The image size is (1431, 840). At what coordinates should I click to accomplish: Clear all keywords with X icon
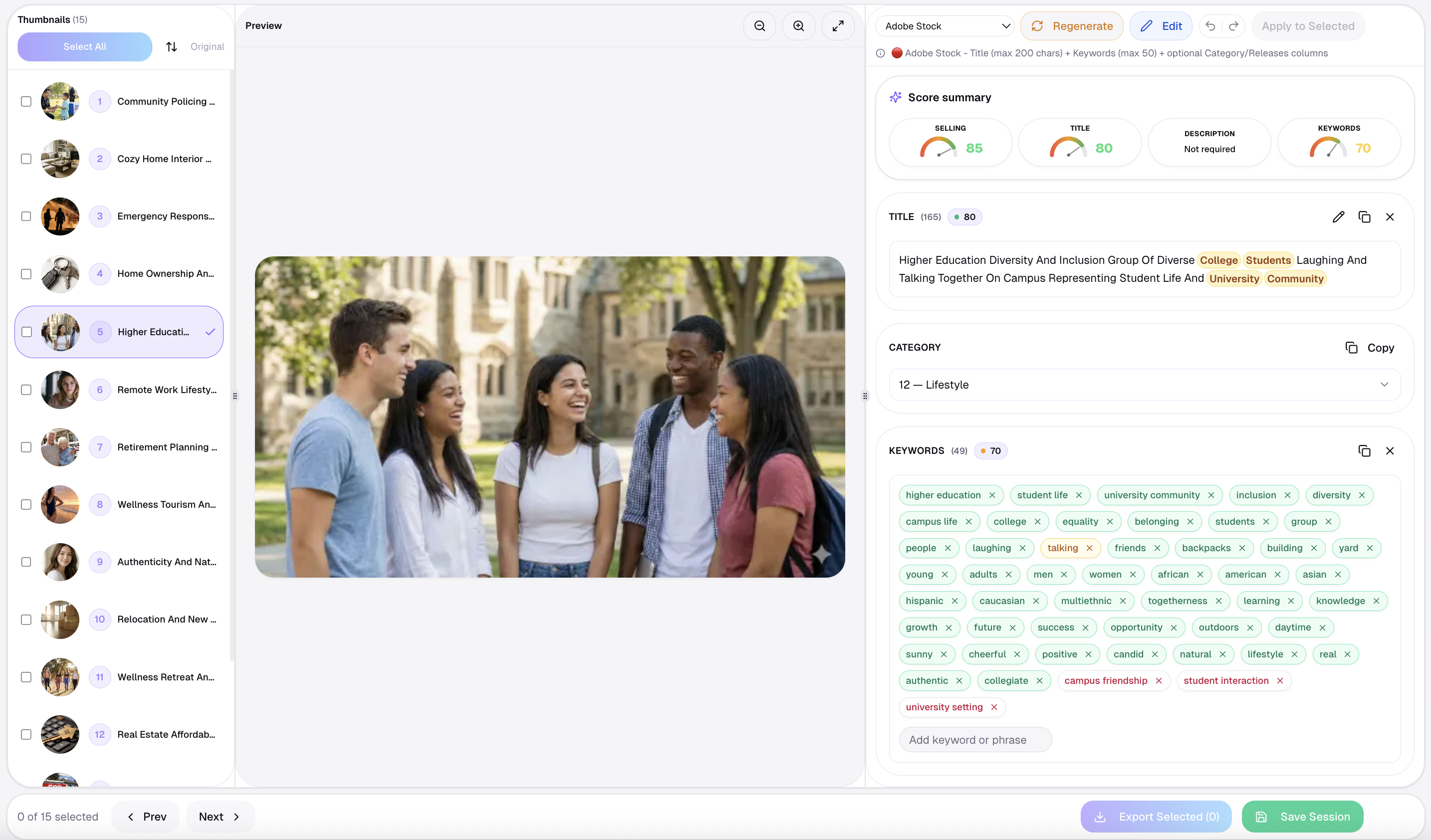(1390, 450)
